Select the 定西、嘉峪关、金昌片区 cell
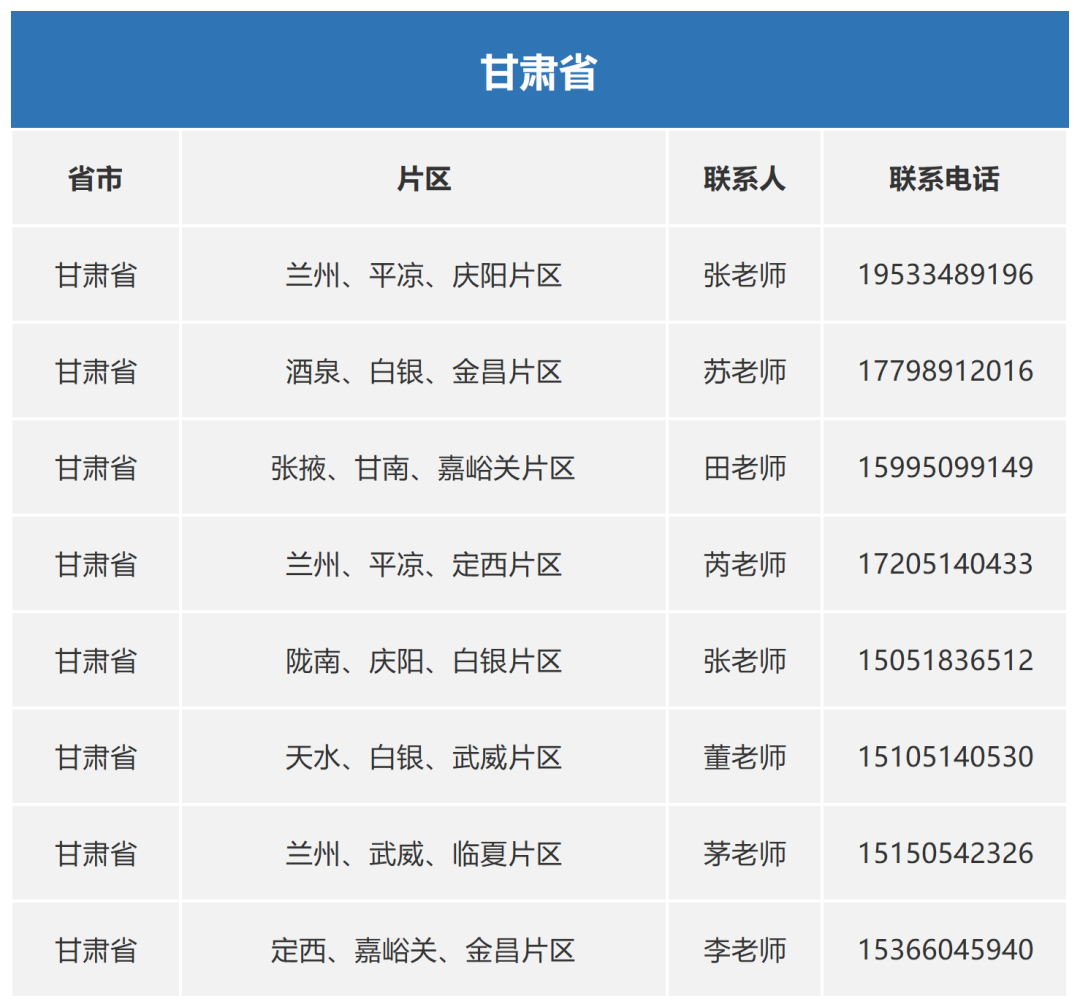This screenshot has height=1007, width=1080. pyautogui.click(x=424, y=949)
